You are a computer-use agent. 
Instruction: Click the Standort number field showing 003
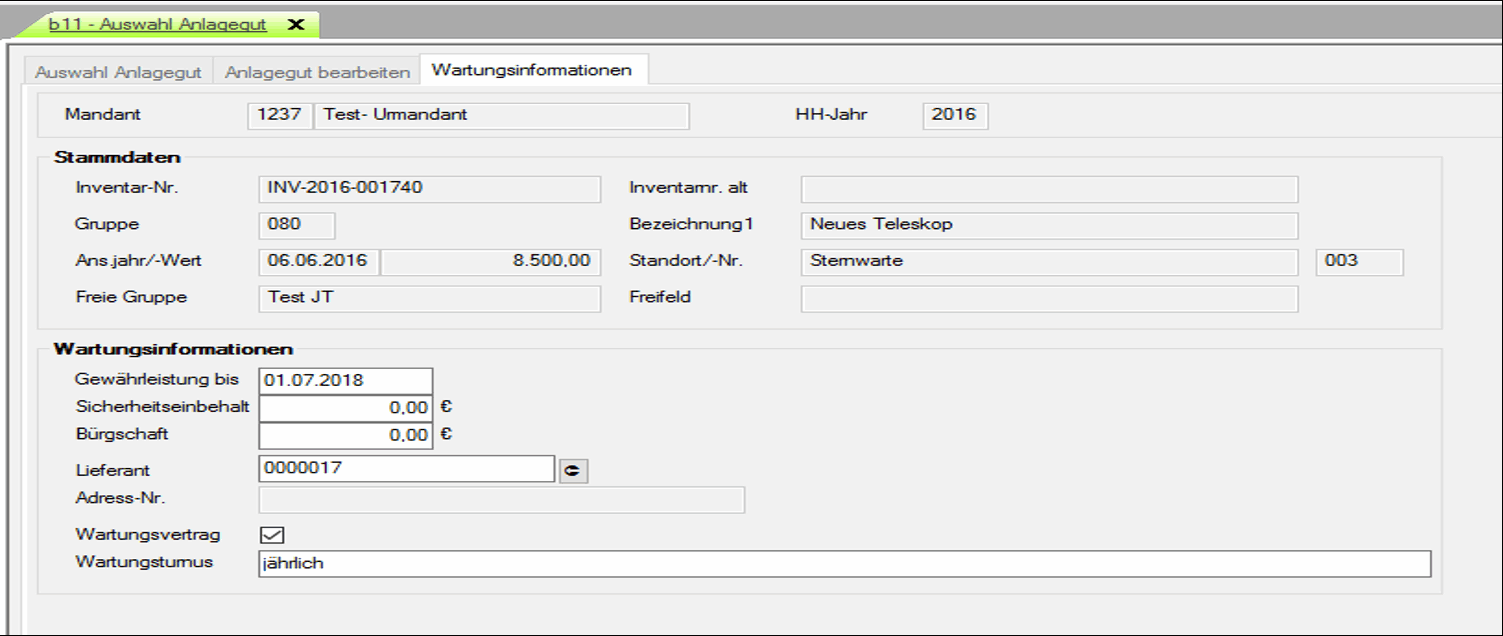tap(1359, 262)
